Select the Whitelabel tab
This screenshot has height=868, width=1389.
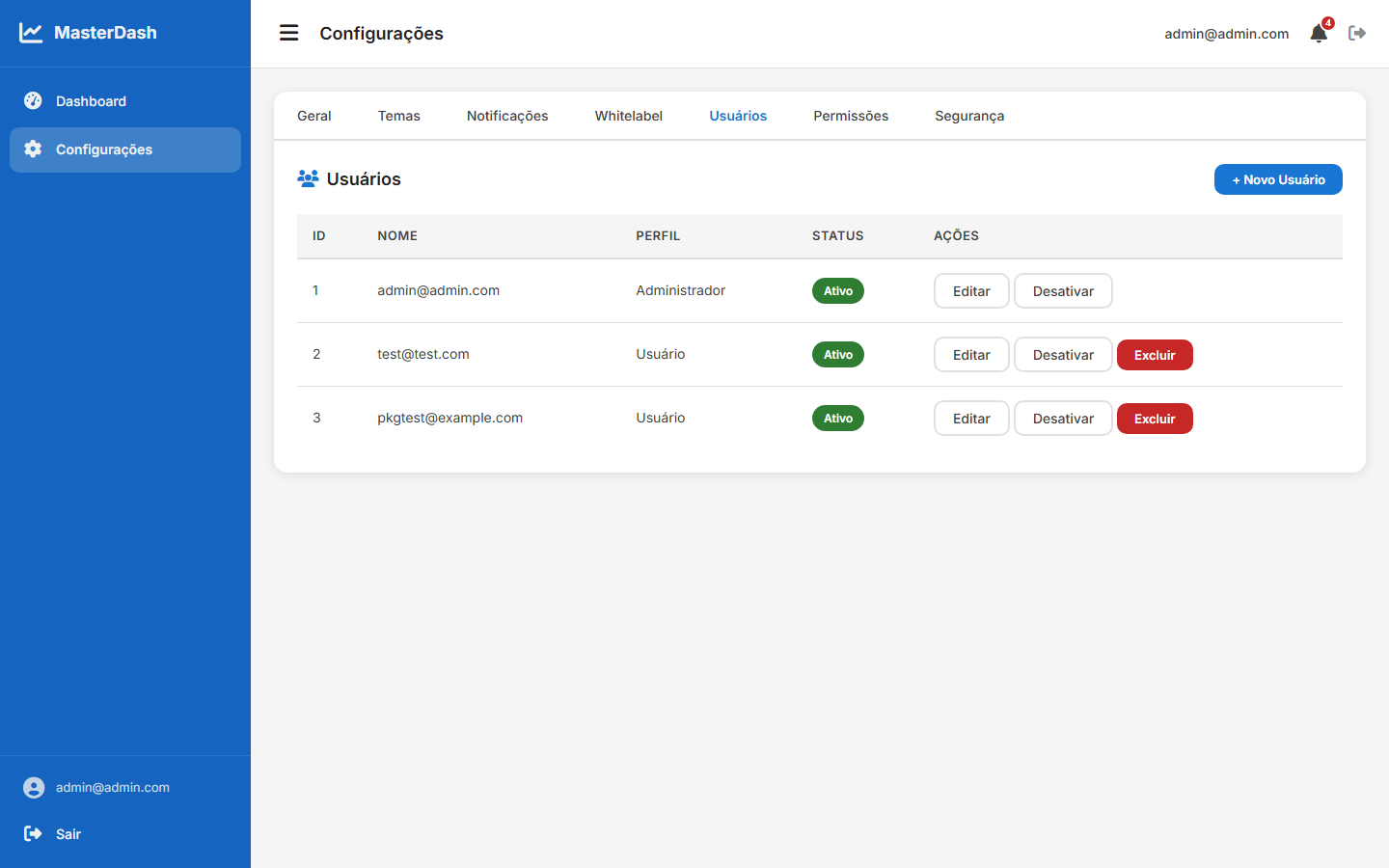(x=629, y=116)
